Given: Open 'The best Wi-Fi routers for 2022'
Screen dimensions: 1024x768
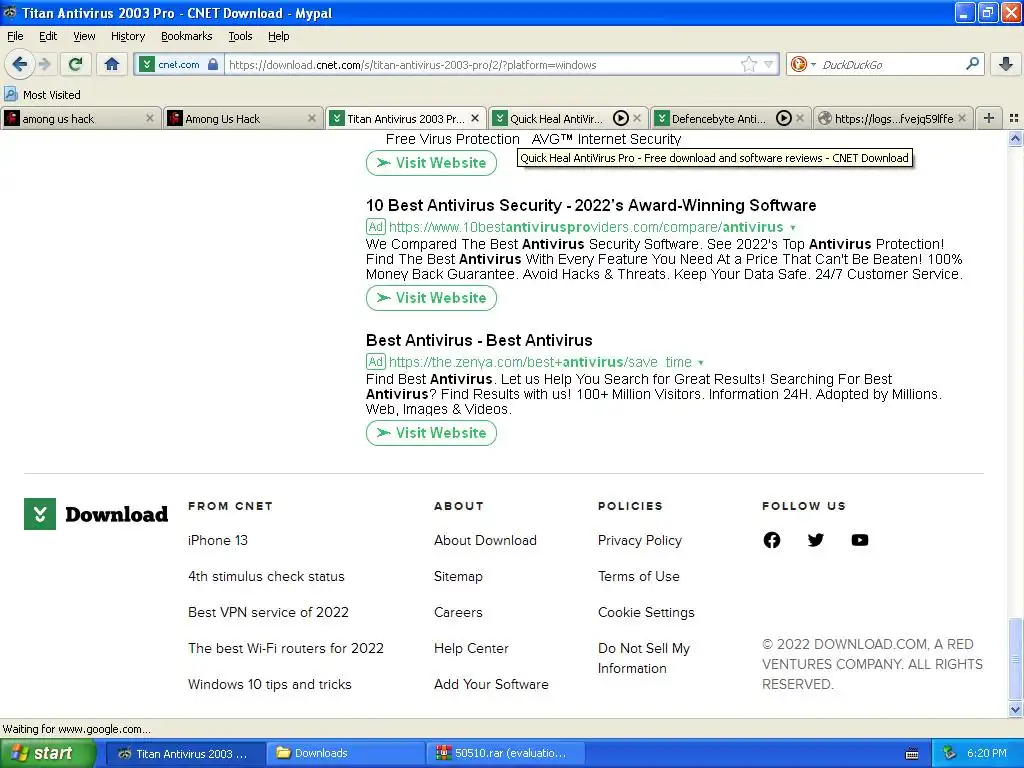Looking at the screenshot, I should [x=286, y=648].
